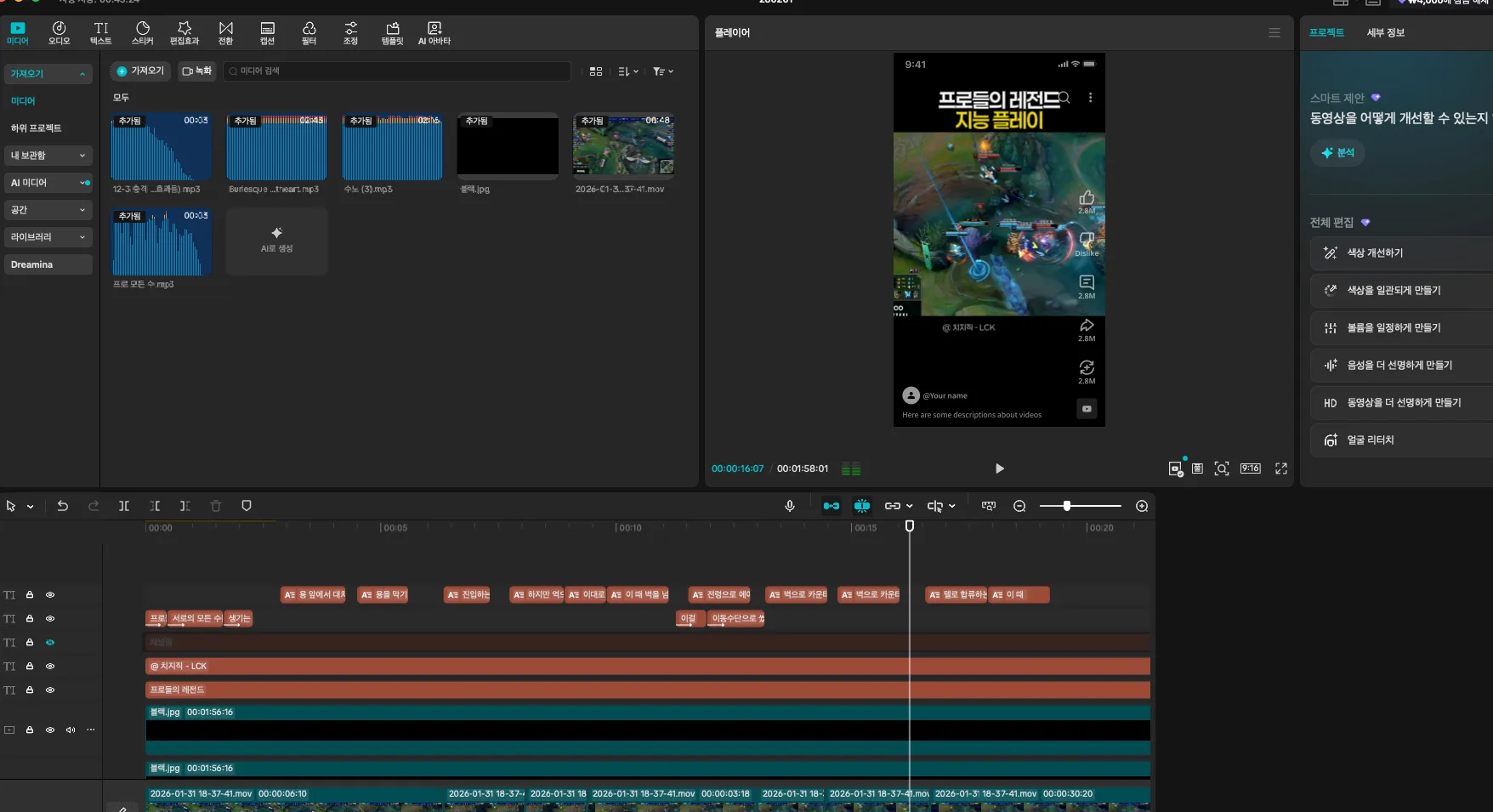The image size is (1493, 812).
Task: Play the preview video
Action: pos(1000,468)
